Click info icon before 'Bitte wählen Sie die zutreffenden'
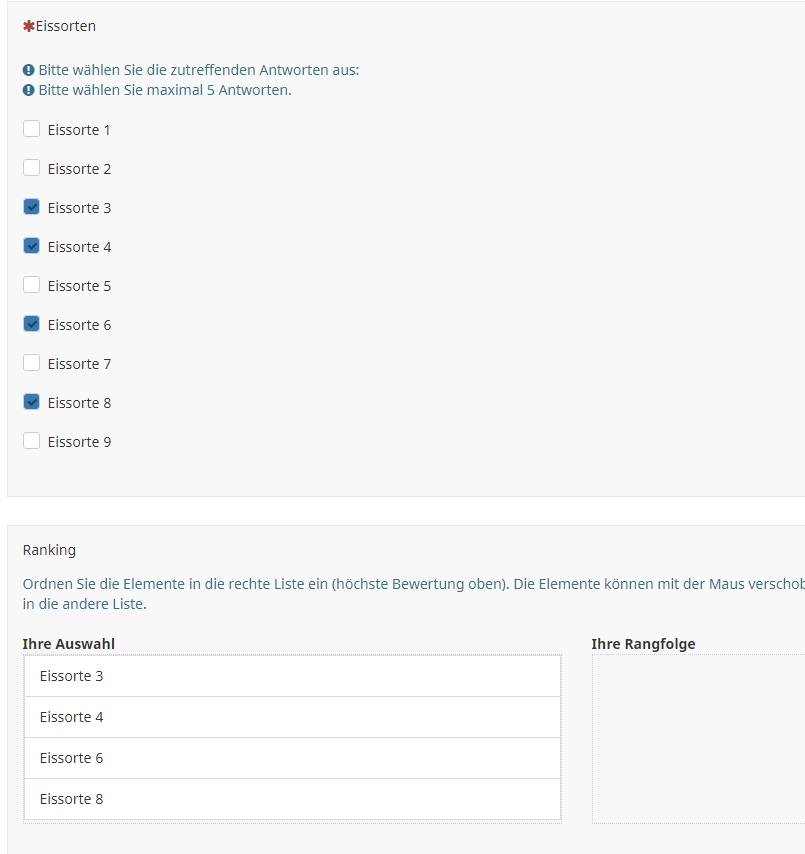Image resolution: width=805 pixels, height=854 pixels. click(x=29, y=71)
